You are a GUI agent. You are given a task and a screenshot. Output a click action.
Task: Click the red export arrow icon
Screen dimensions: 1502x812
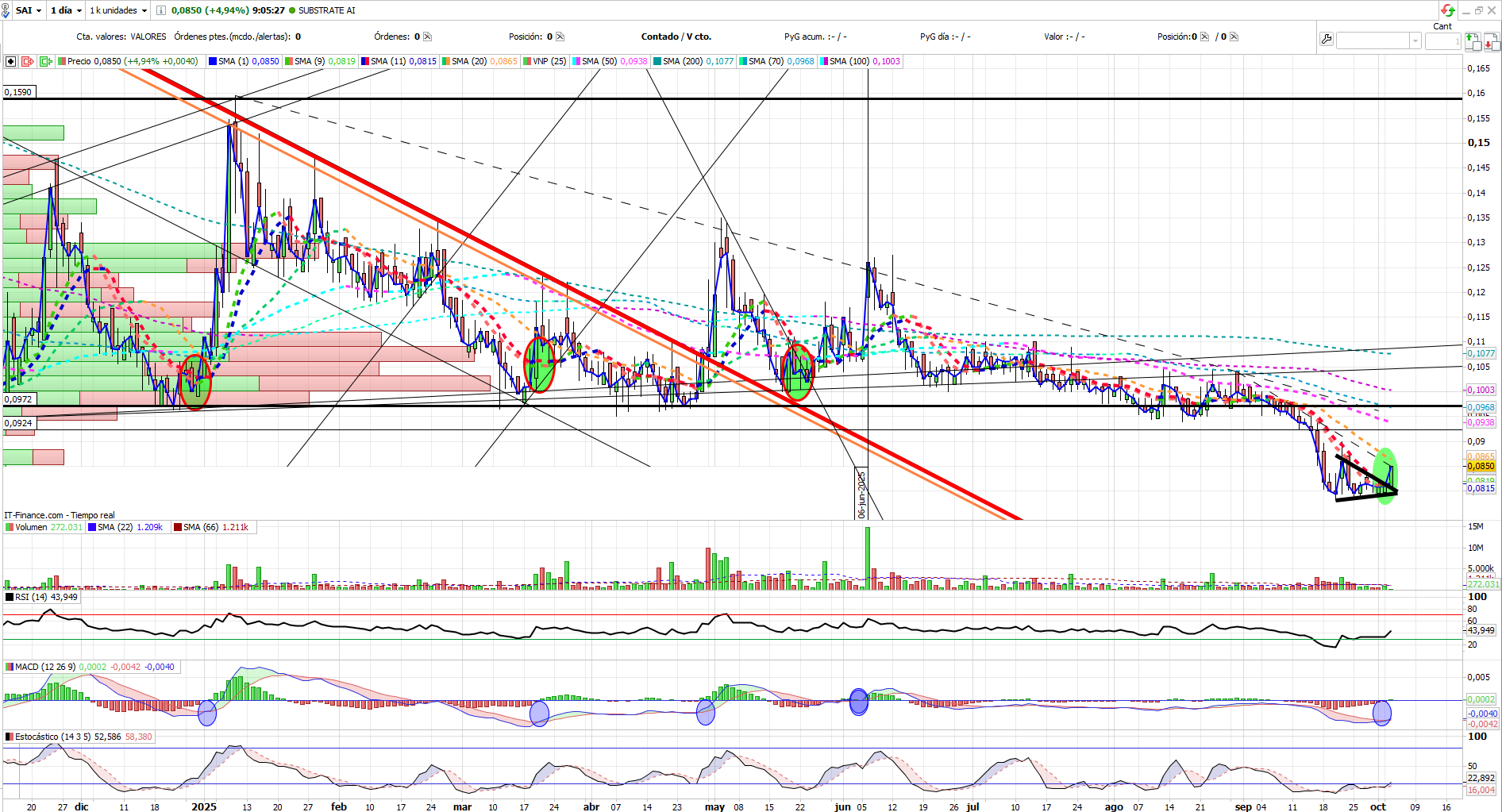28,61
